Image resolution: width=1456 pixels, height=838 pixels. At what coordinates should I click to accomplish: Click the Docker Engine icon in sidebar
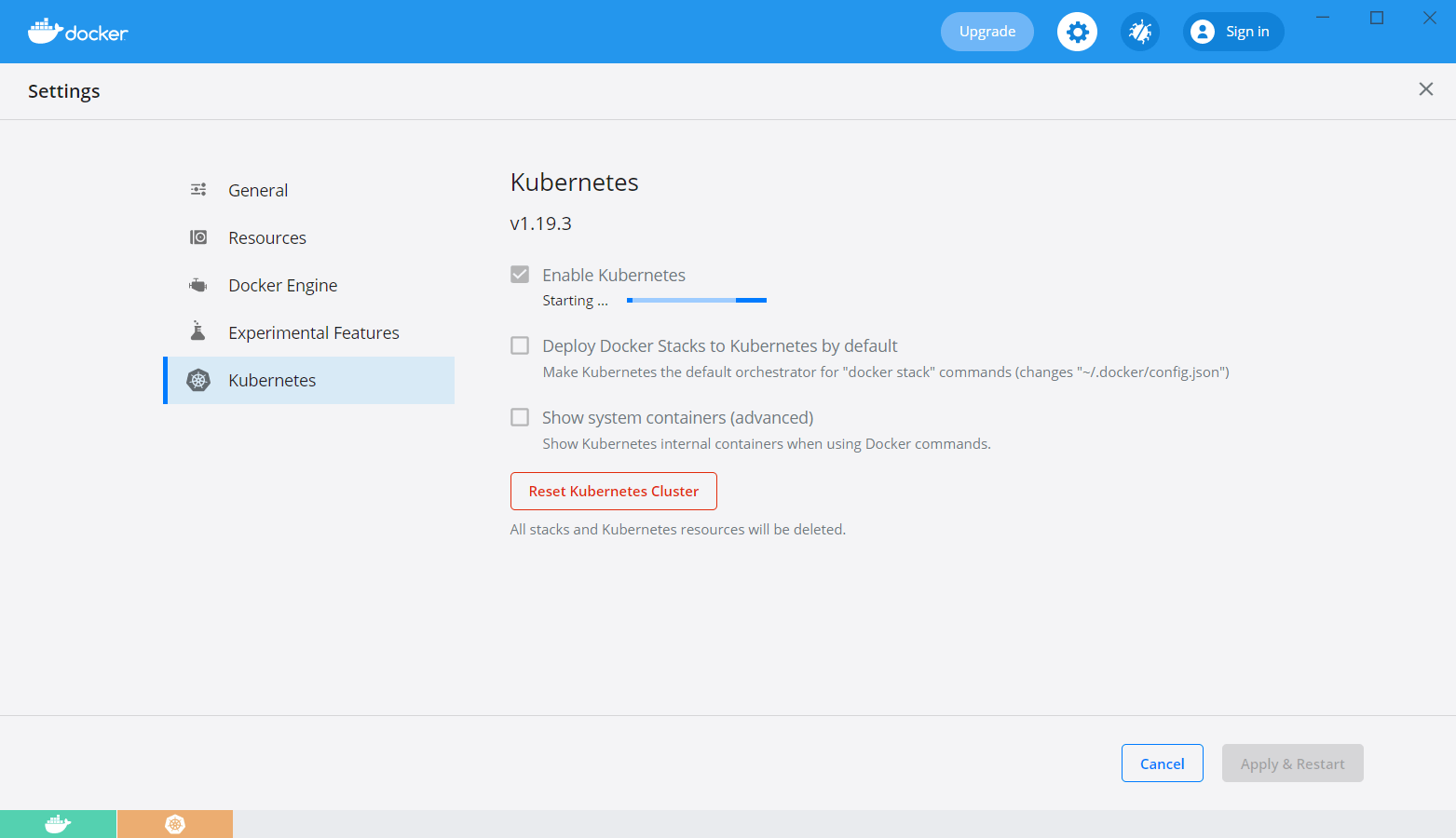pos(198,285)
